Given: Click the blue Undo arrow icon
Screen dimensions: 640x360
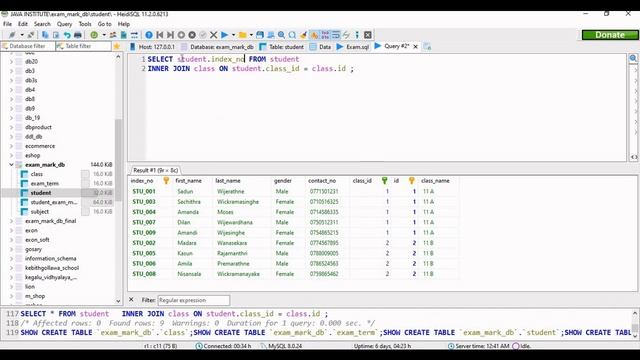Looking at the screenshot, I should [67, 35].
